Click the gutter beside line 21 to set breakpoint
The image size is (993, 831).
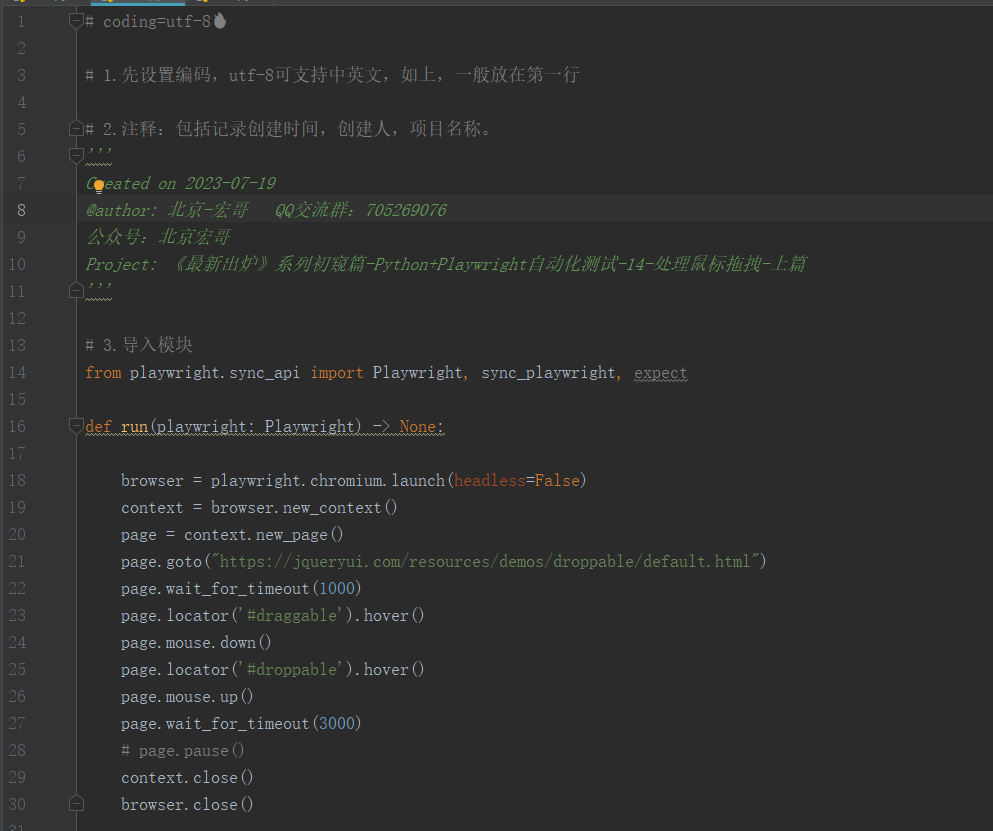[48, 561]
